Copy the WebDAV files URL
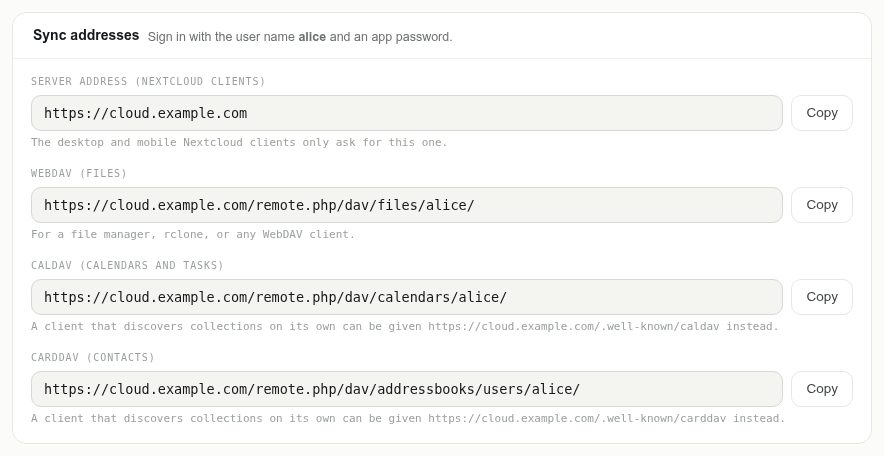Image resolution: width=884 pixels, height=456 pixels. click(821, 205)
